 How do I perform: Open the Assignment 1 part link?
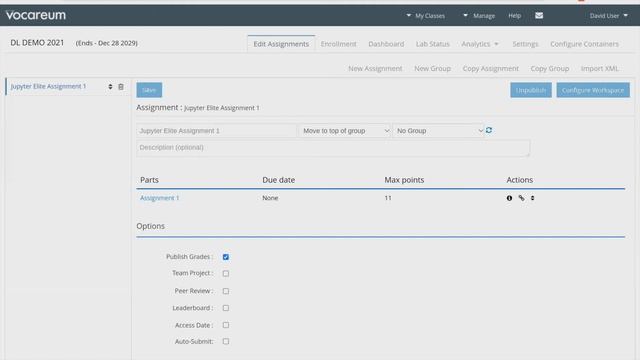point(160,198)
